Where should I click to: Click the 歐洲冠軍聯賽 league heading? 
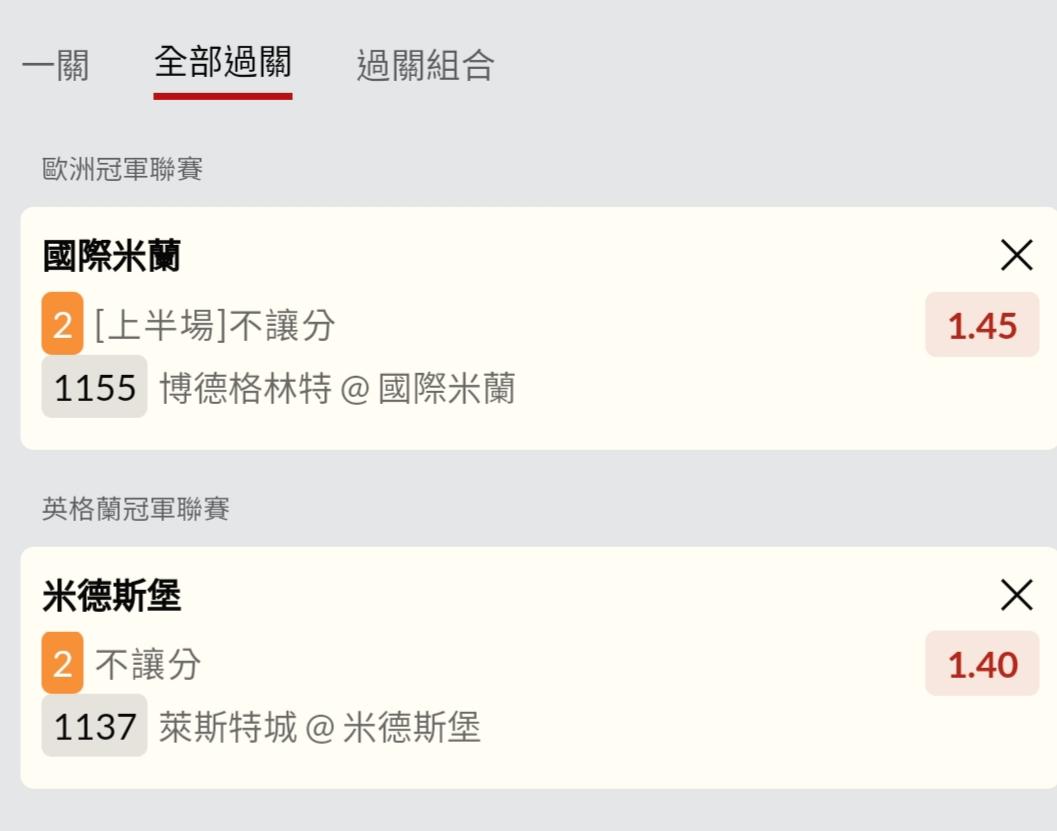(123, 170)
